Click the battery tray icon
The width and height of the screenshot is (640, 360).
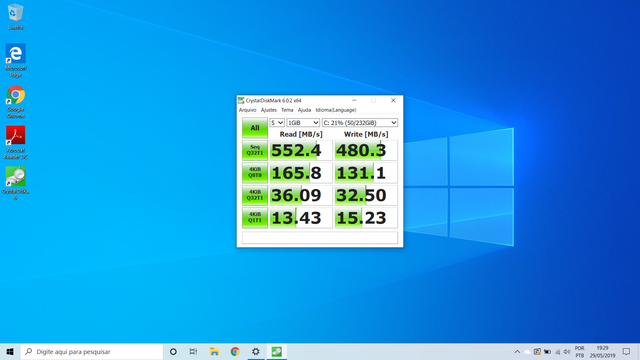click(547, 352)
